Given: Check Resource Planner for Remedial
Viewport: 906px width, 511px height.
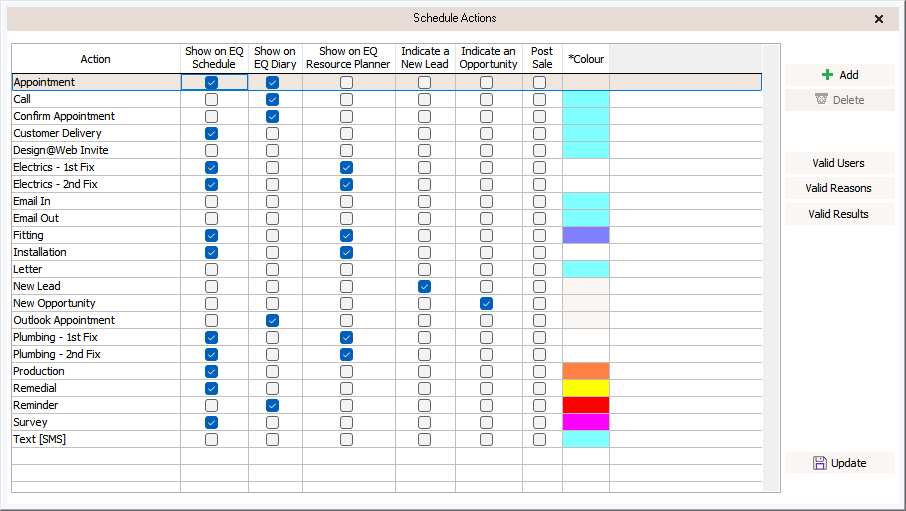Looking at the screenshot, I should pyautogui.click(x=347, y=388).
